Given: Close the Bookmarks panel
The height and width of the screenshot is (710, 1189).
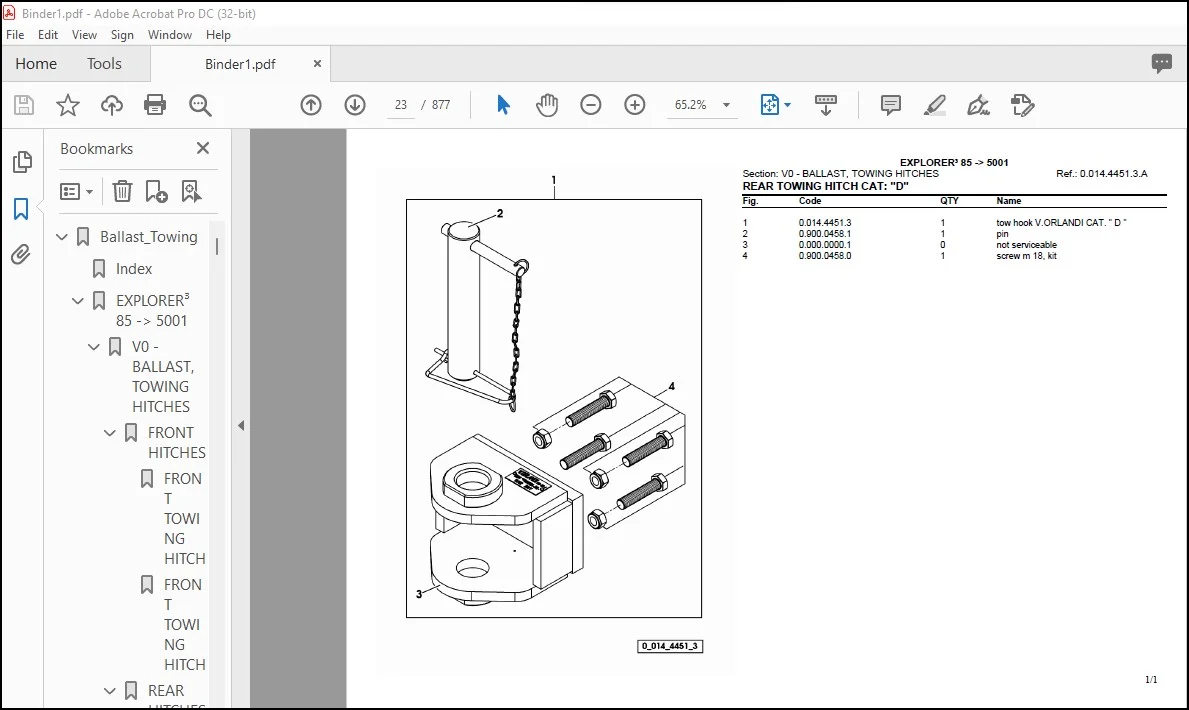Looking at the screenshot, I should click(x=202, y=148).
